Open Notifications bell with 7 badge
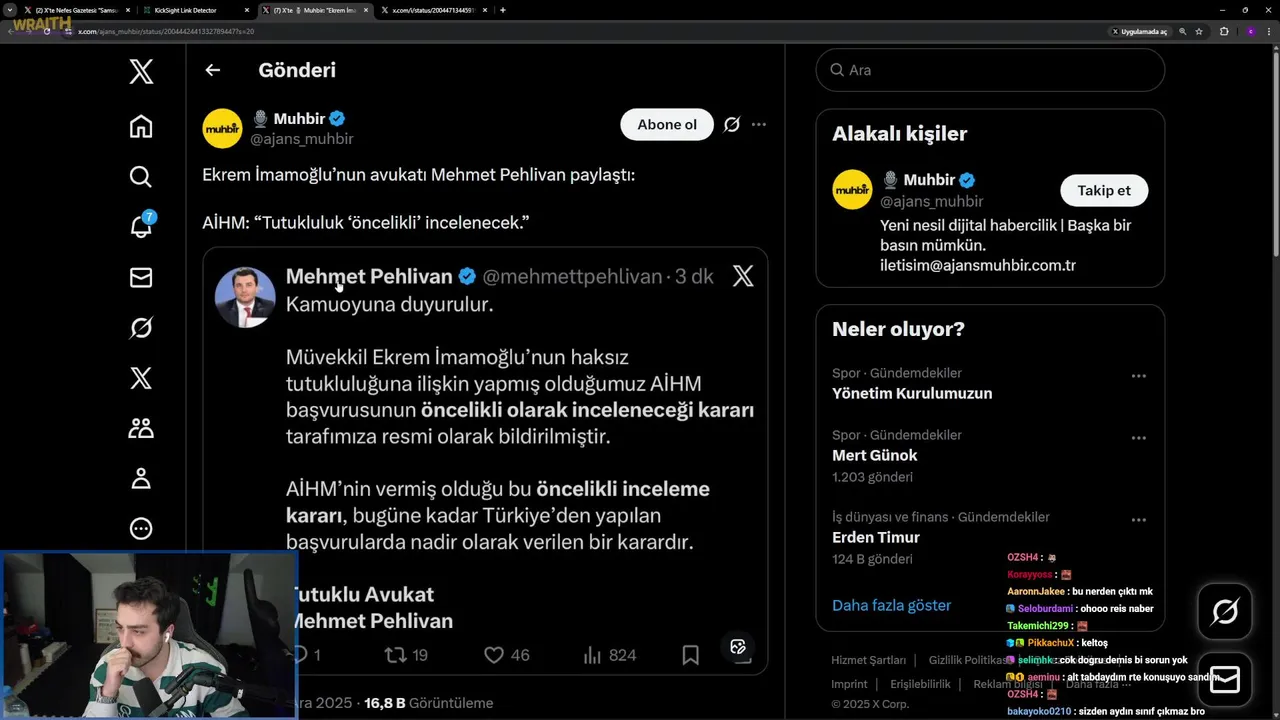Image resolution: width=1280 pixels, height=720 pixels. click(141, 226)
